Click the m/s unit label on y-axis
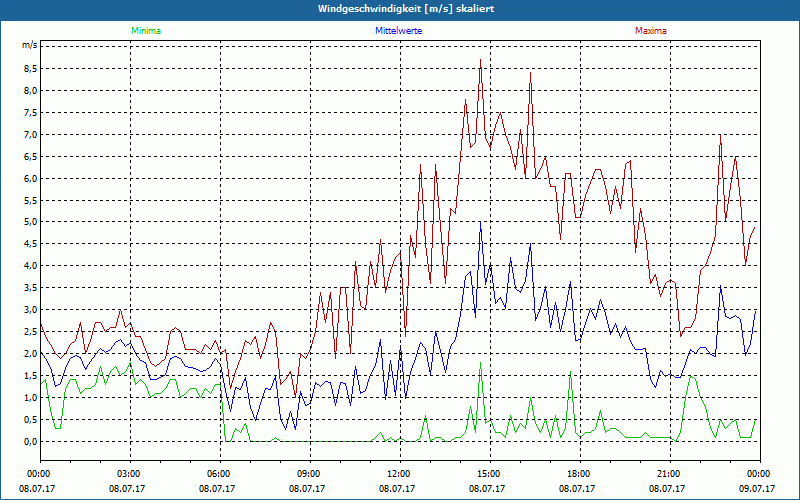 pyautogui.click(x=29, y=45)
